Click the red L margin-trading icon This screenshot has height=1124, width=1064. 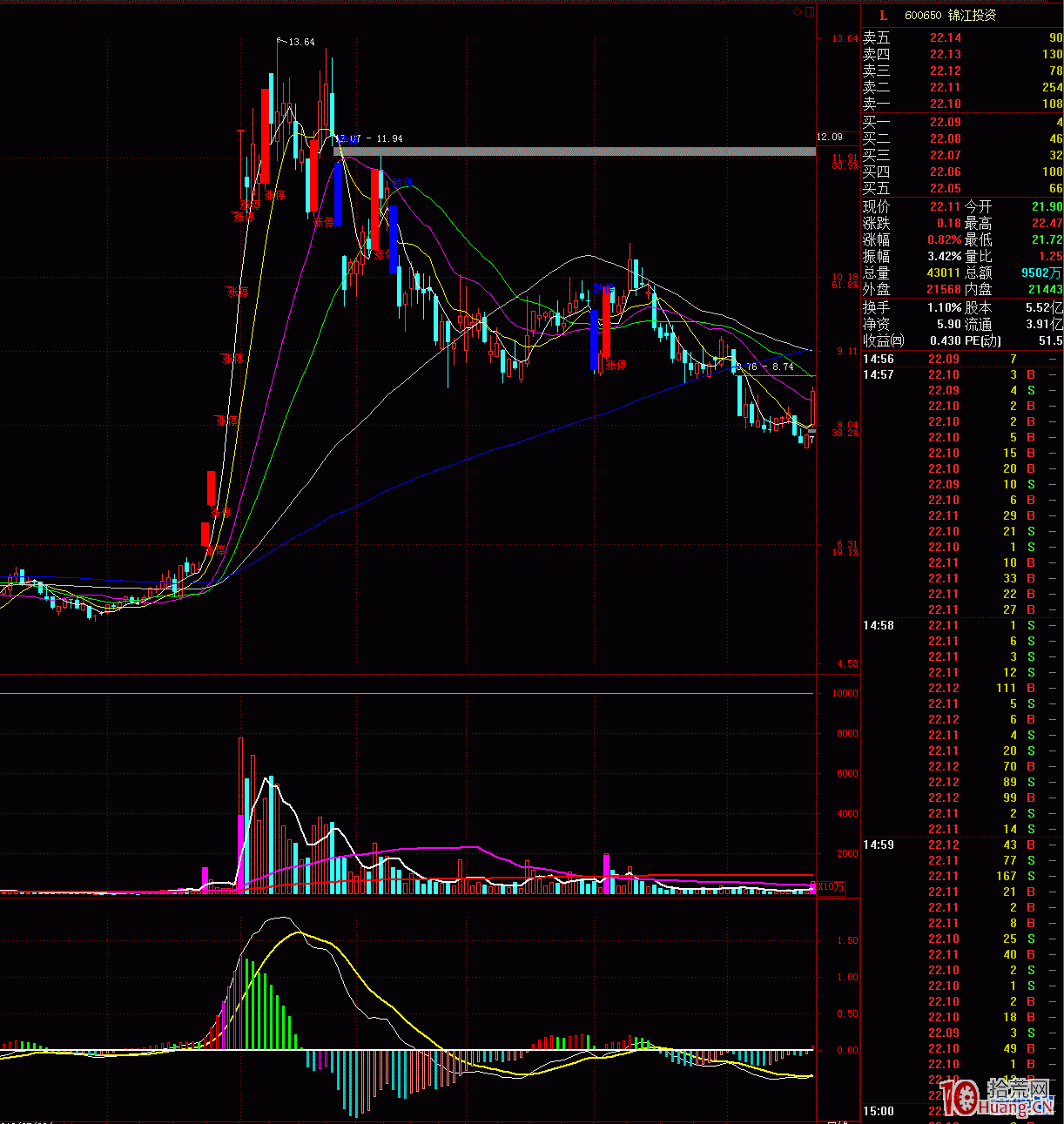(884, 16)
